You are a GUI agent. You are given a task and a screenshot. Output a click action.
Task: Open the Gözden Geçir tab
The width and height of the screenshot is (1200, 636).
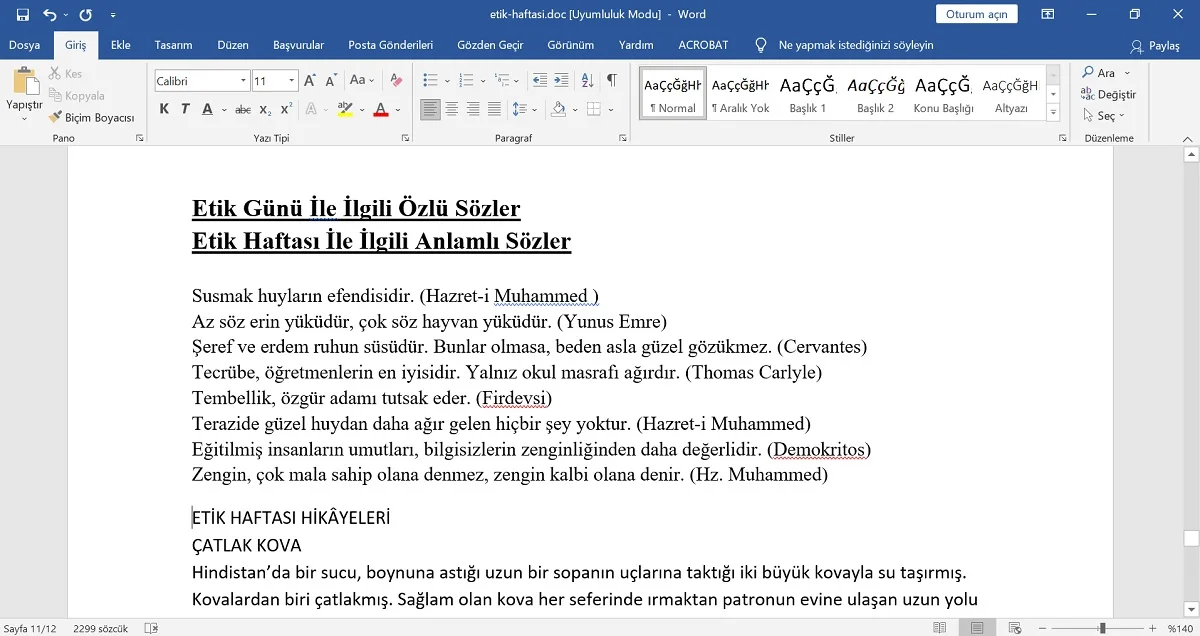click(x=490, y=45)
